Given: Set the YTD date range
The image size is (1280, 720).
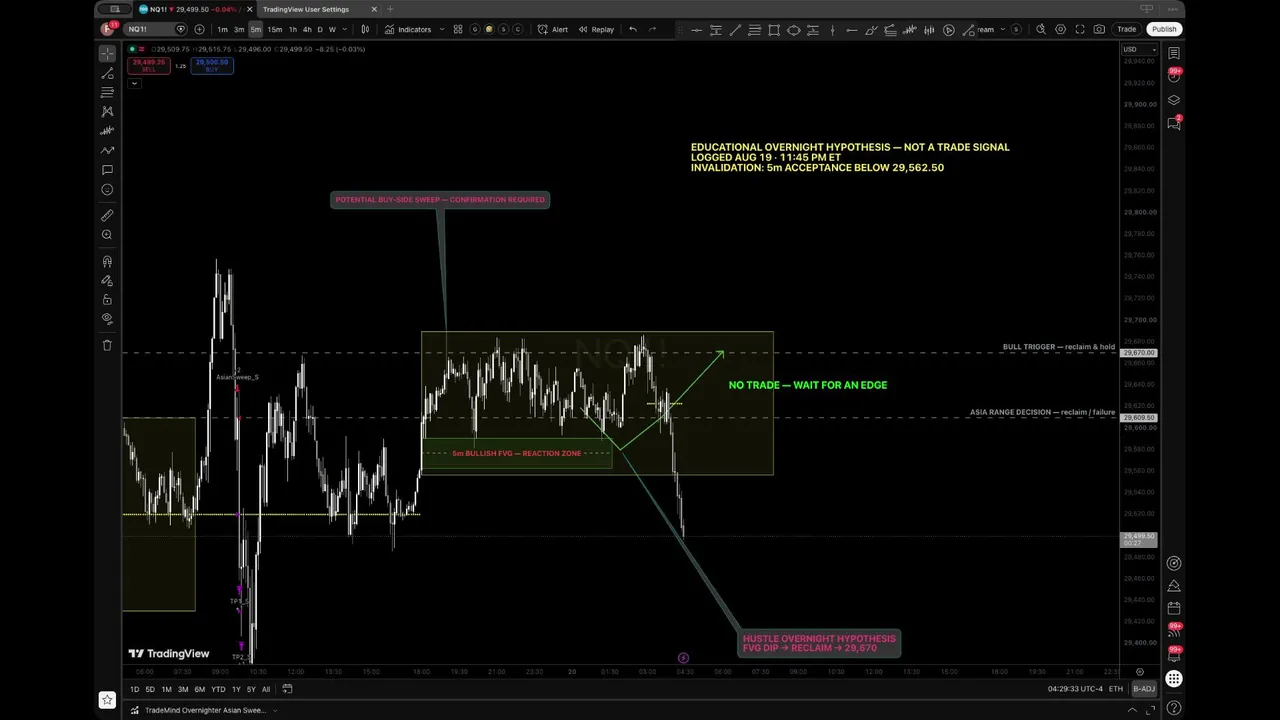Looking at the screenshot, I should point(218,689).
